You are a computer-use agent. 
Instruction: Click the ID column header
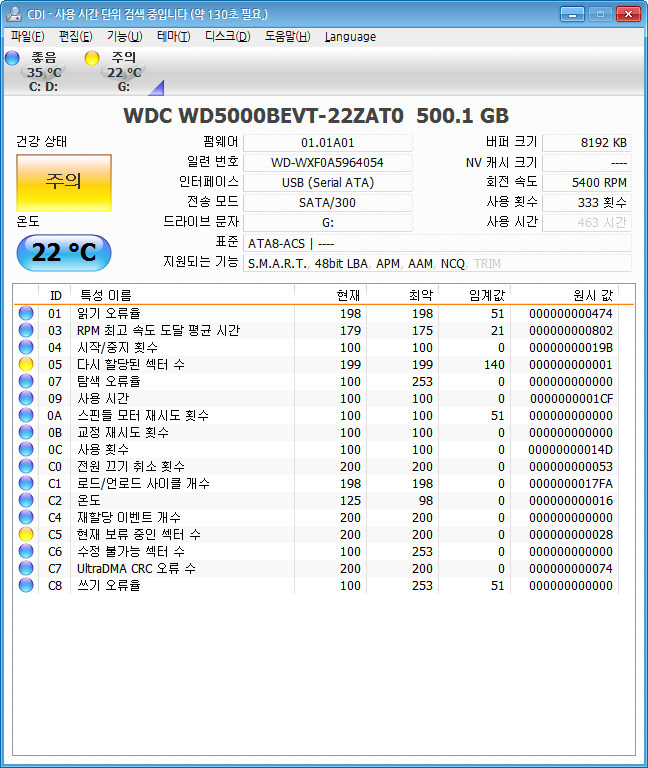pyautogui.click(x=55, y=295)
